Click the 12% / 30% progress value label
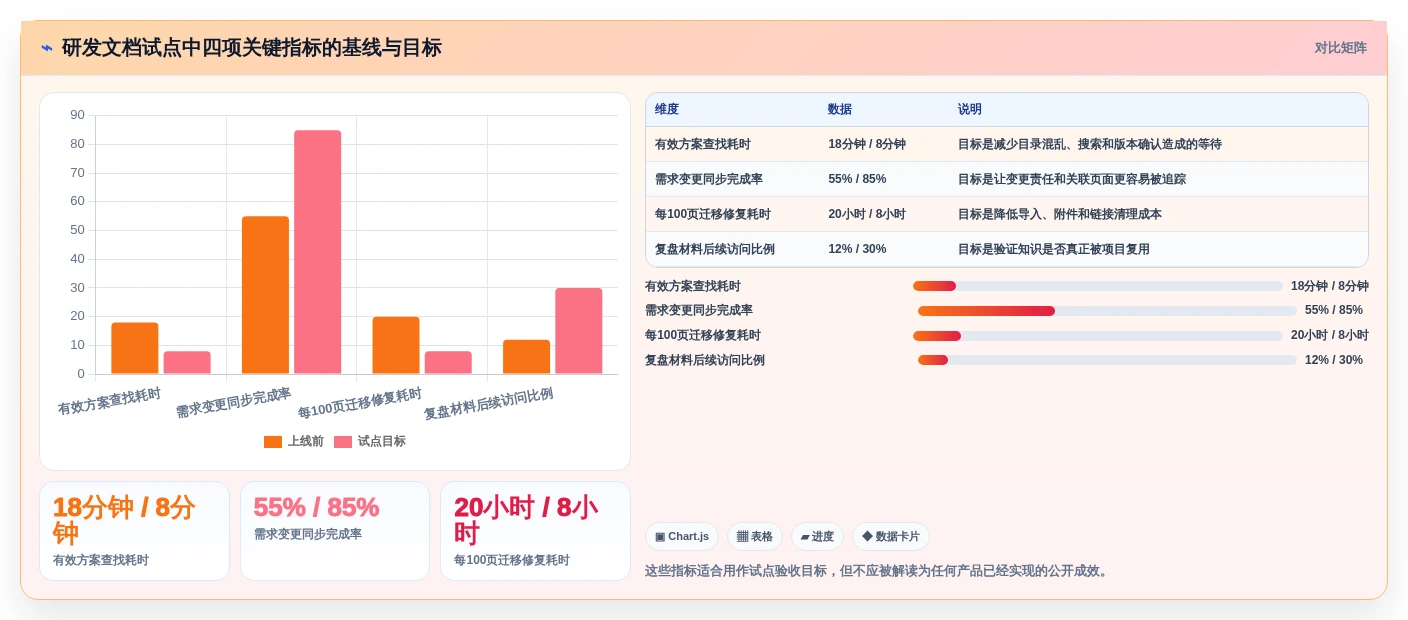The height and width of the screenshot is (620, 1408). [1334, 360]
